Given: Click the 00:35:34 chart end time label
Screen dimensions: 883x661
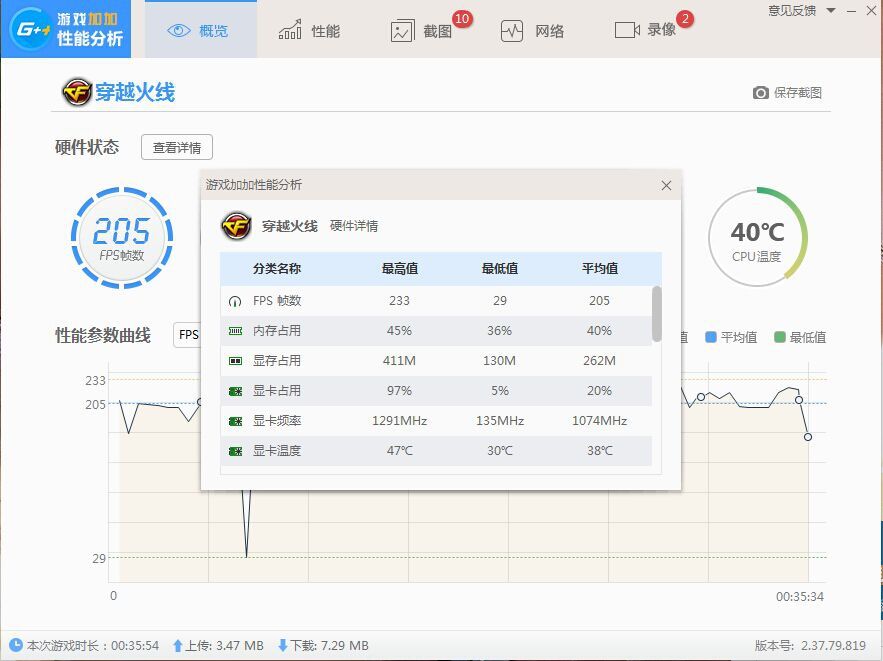Looking at the screenshot, I should pos(800,596).
